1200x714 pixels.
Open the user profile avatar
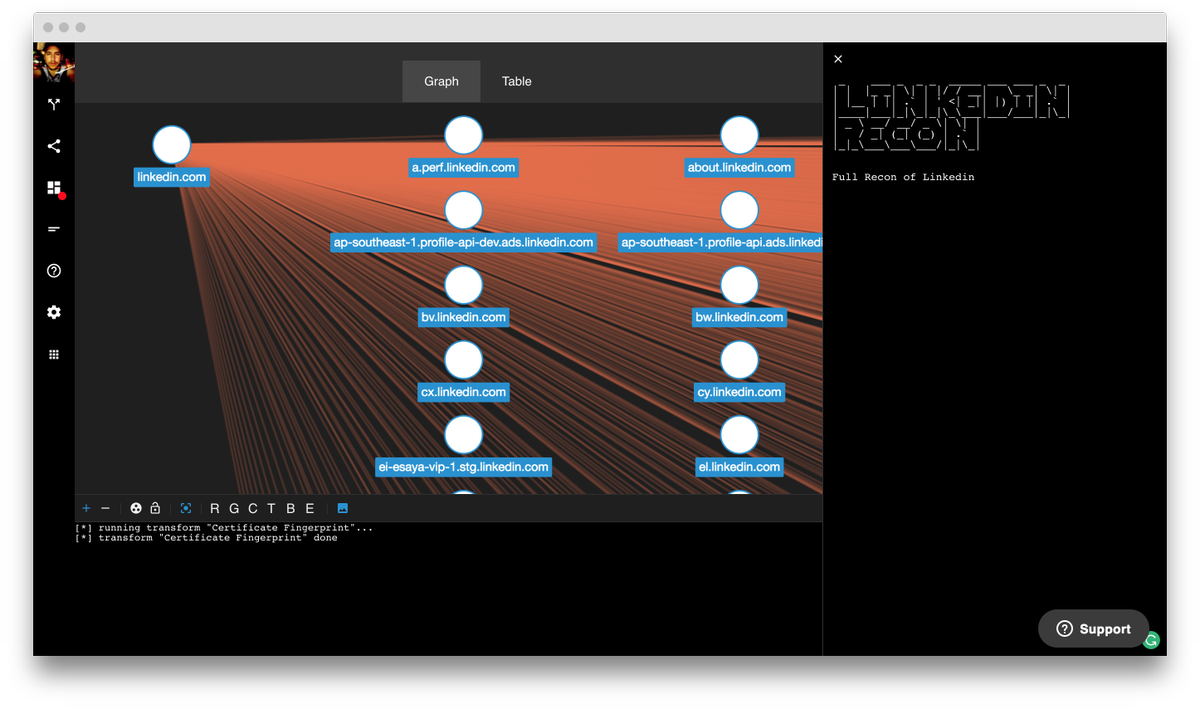pos(54,62)
